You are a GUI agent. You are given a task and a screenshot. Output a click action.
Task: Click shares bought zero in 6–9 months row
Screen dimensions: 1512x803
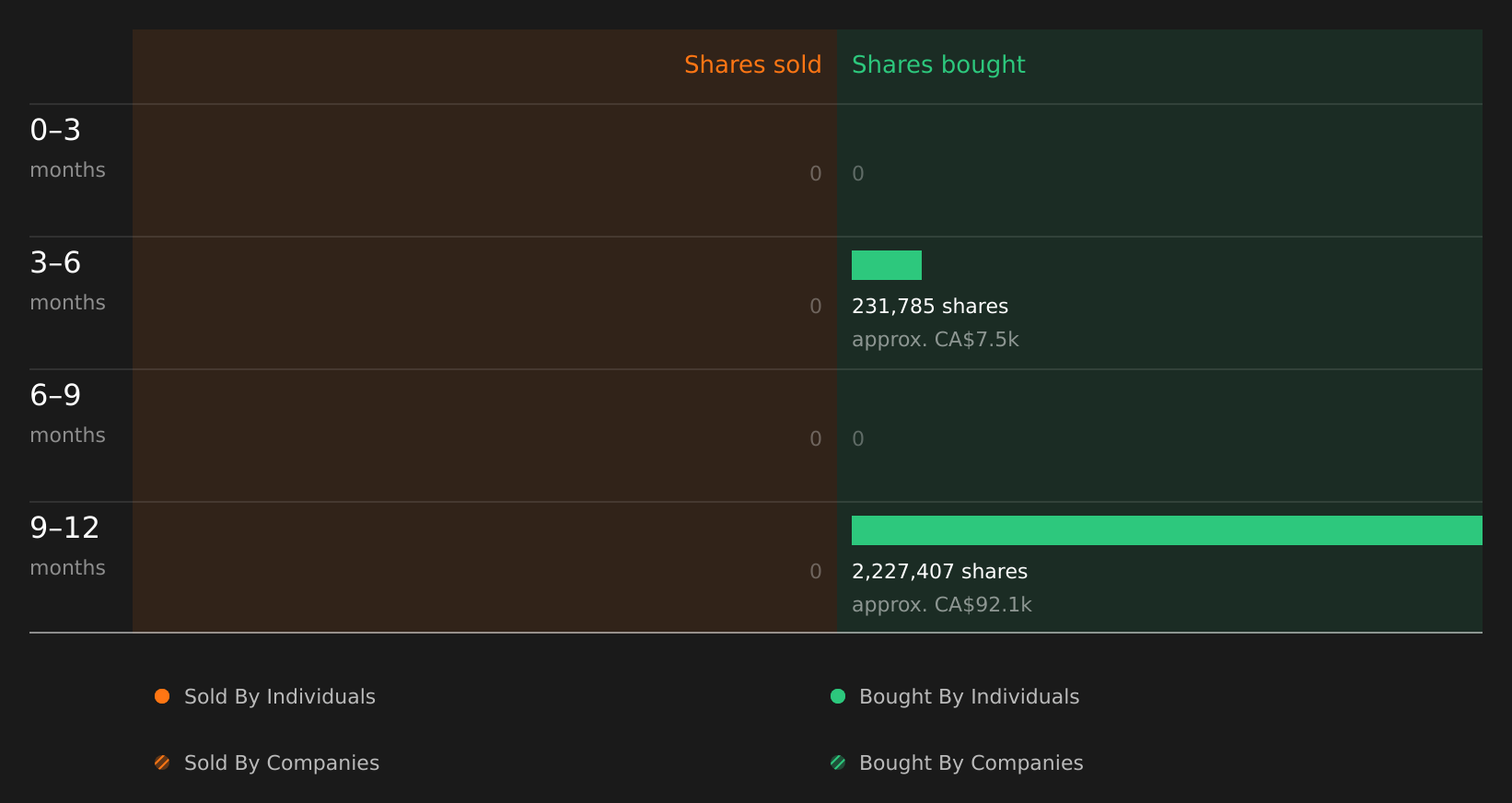858,439
